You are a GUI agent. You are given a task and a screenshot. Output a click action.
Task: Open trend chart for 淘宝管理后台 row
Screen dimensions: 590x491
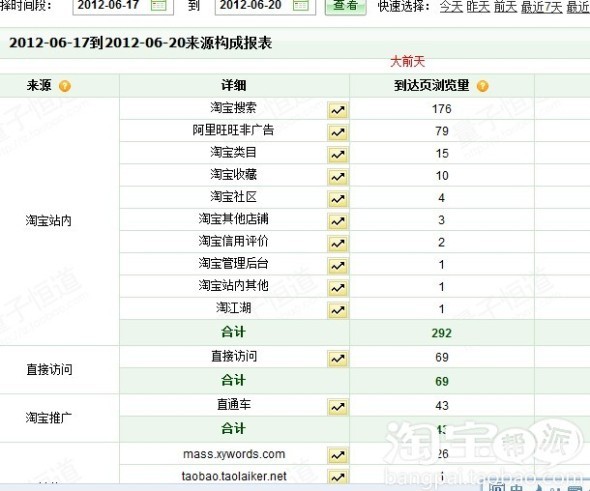point(338,266)
